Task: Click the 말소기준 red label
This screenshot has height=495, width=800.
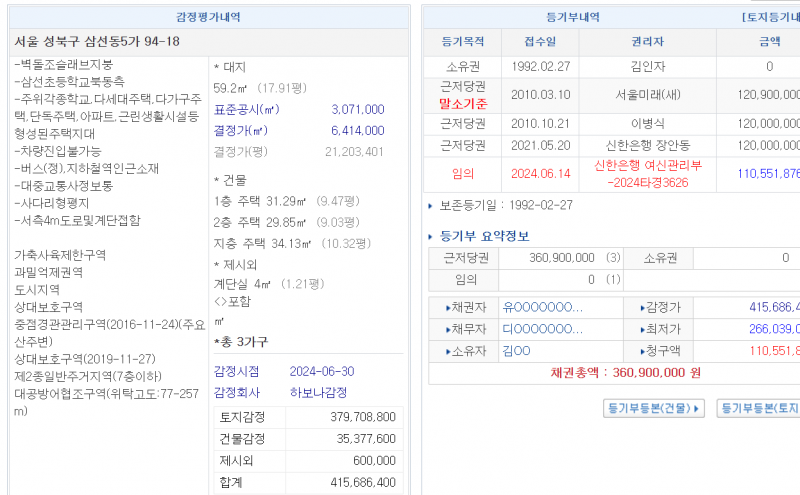Action: (x=463, y=103)
